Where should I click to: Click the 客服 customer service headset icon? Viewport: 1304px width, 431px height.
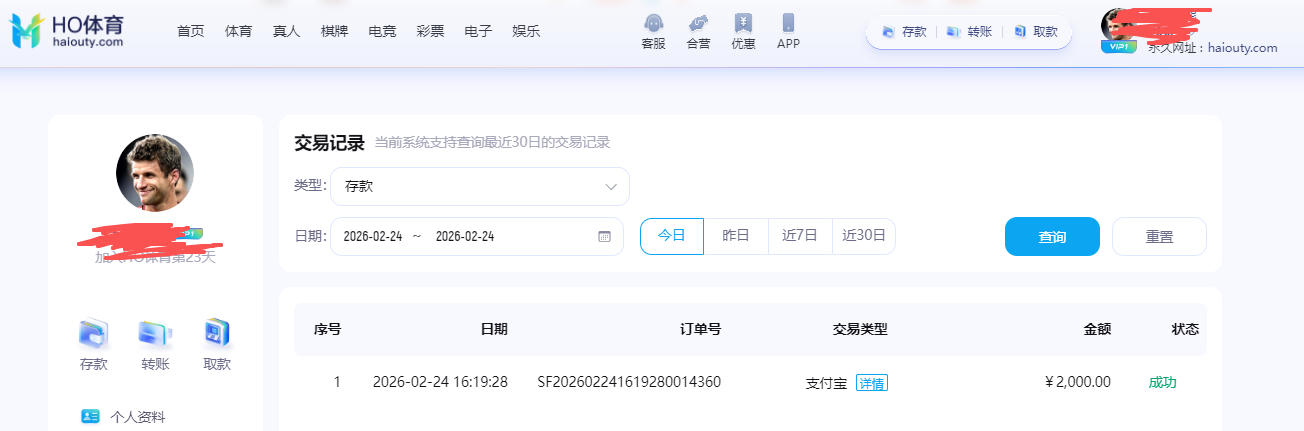(653, 23)
